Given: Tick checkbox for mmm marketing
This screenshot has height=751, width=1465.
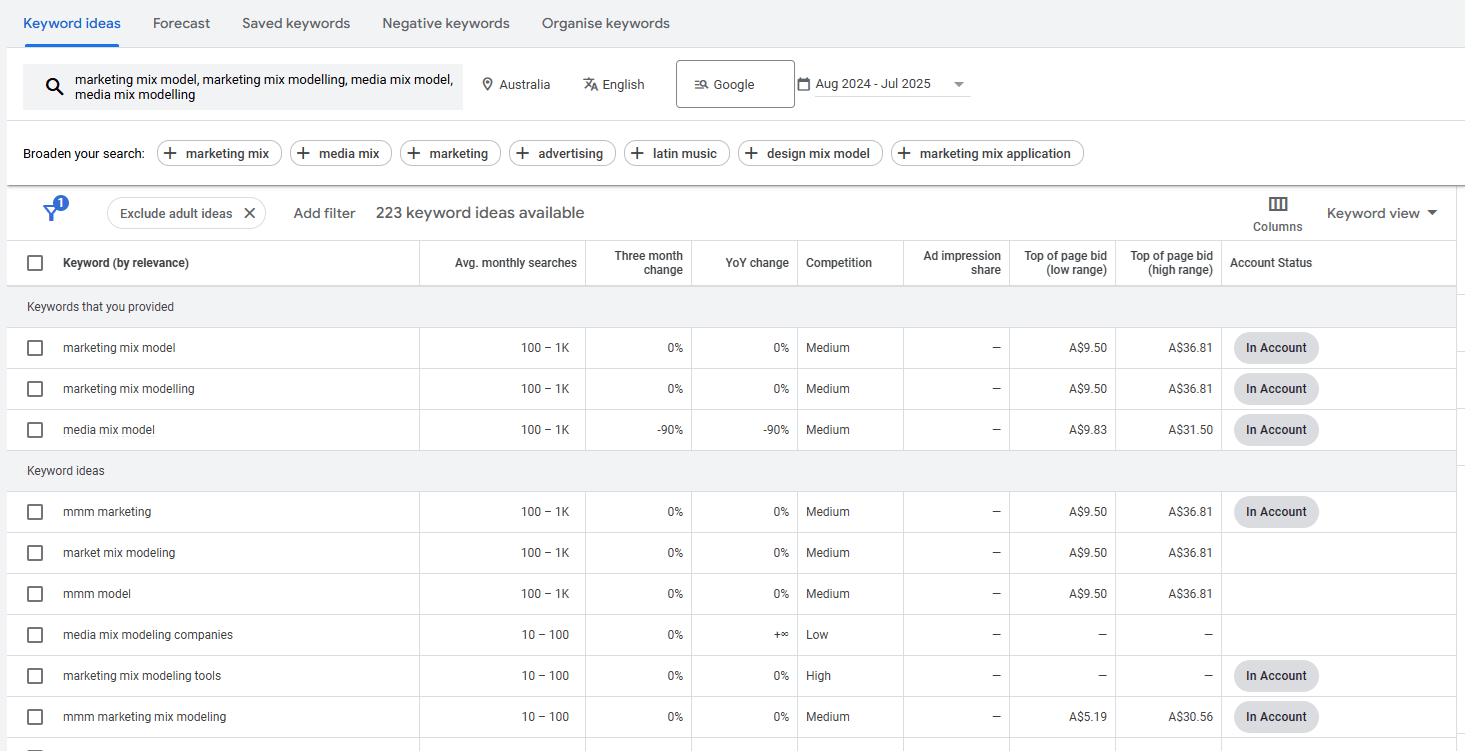Looking at the screenshot, I should click(35, 512).
